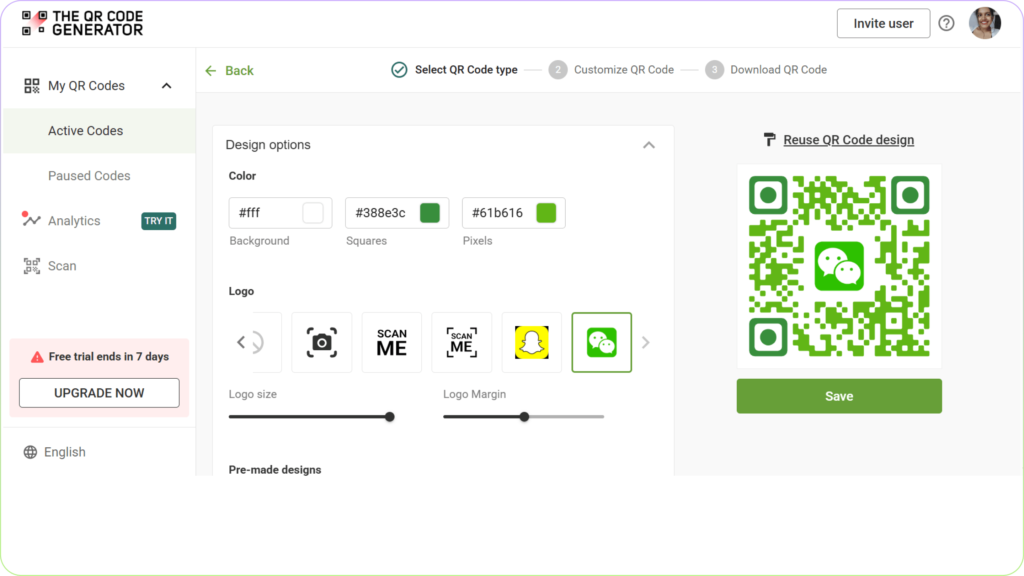
Task: Choose the bold SCAN ME logo option
Action: (x=391, y=342)
